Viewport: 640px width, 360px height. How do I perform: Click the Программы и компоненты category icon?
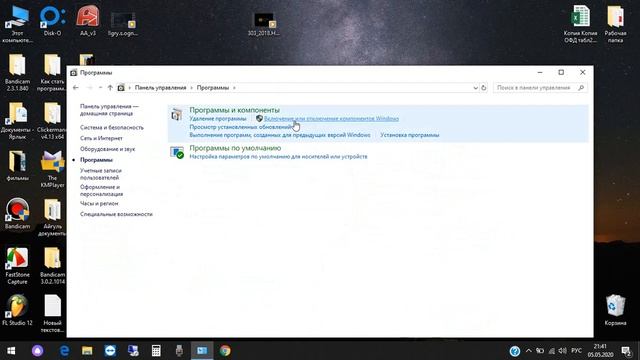(177, 115)
